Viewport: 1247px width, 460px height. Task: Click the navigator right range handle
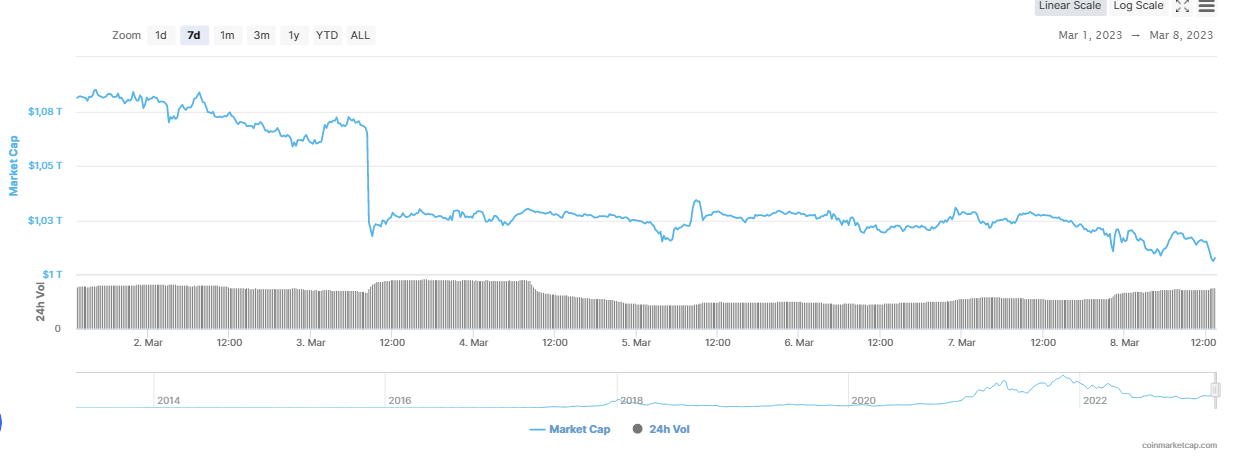(x=1215, y=390)
